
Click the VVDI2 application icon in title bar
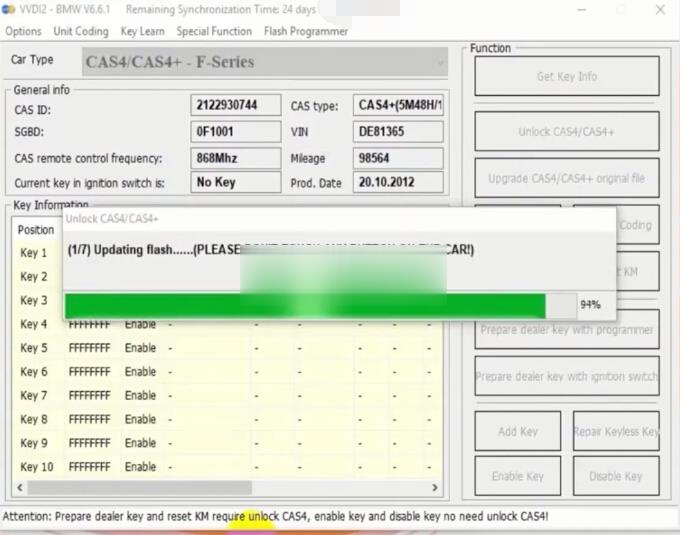(x=8, y=9)
